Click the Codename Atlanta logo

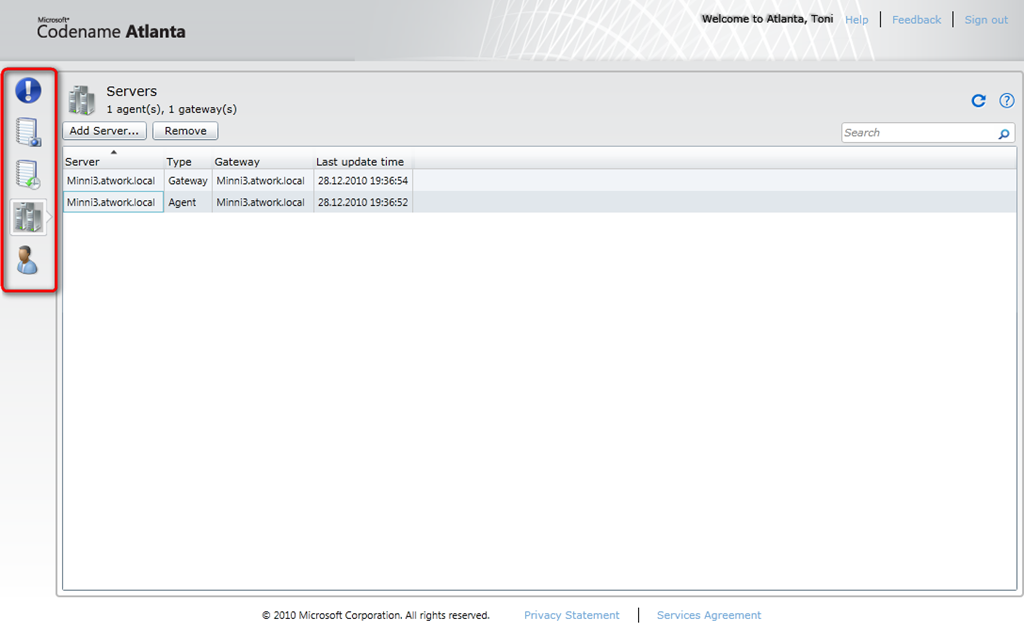[x=111, y=29]
